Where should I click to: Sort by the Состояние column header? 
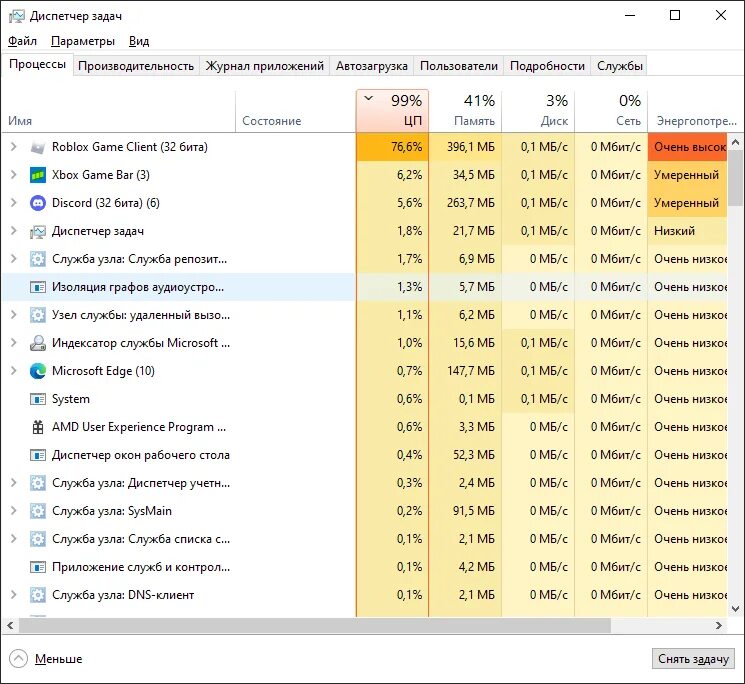[x=296, y=111]
